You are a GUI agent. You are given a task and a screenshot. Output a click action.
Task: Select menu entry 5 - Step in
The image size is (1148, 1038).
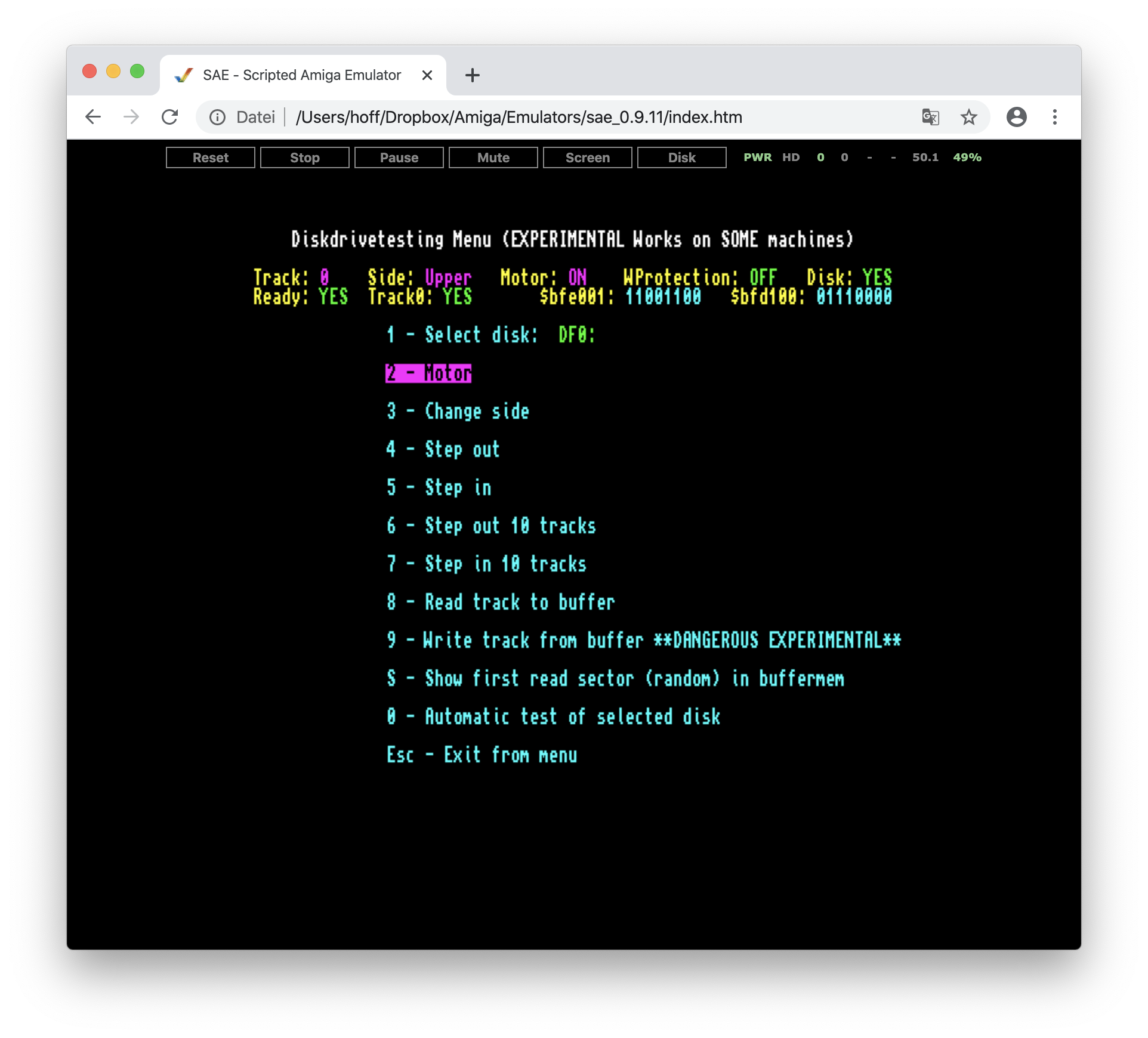pyautogui.click(x=439, y=487)
